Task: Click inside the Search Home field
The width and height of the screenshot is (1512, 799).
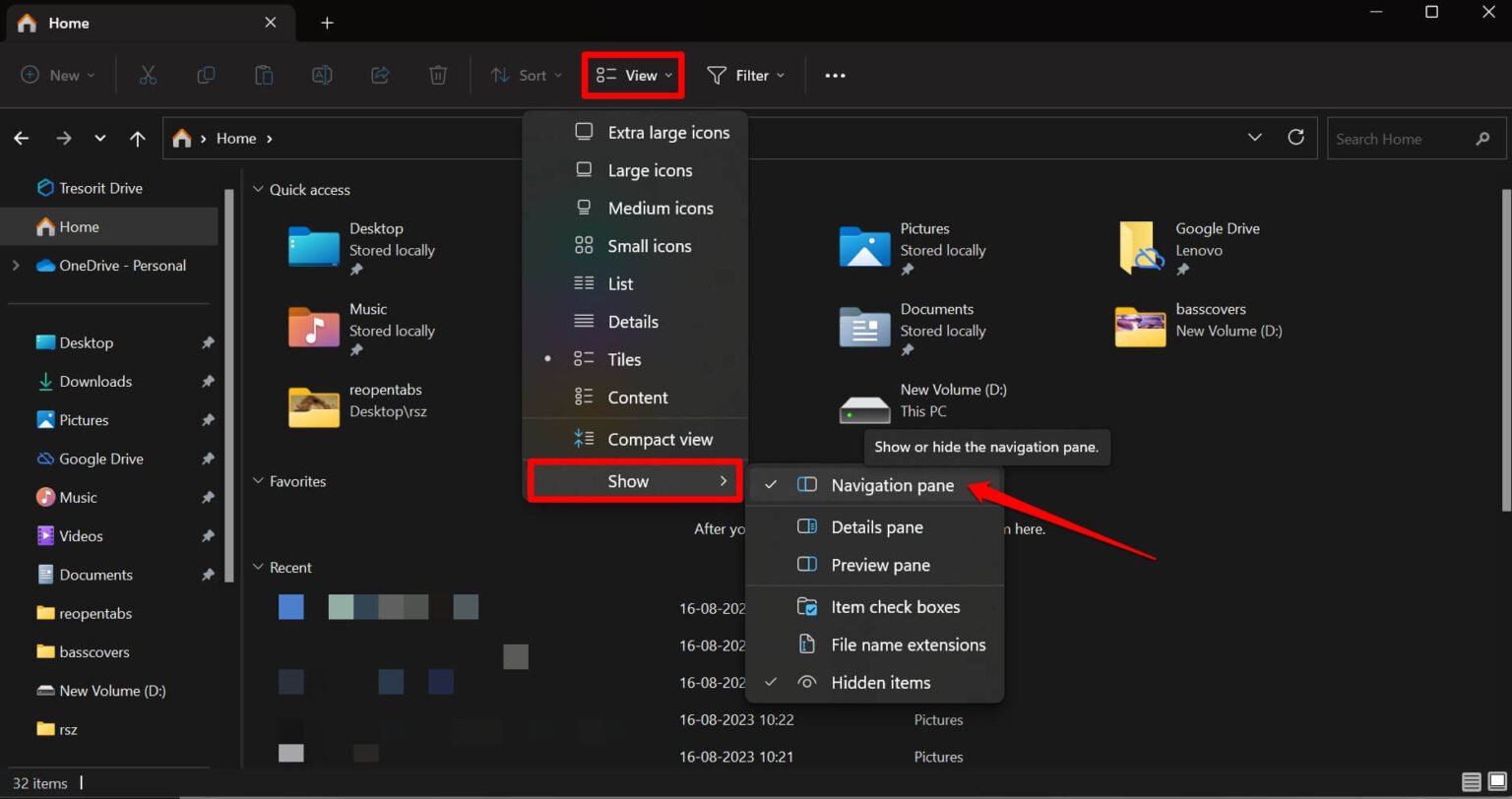Action: (x=1403, y=138)
